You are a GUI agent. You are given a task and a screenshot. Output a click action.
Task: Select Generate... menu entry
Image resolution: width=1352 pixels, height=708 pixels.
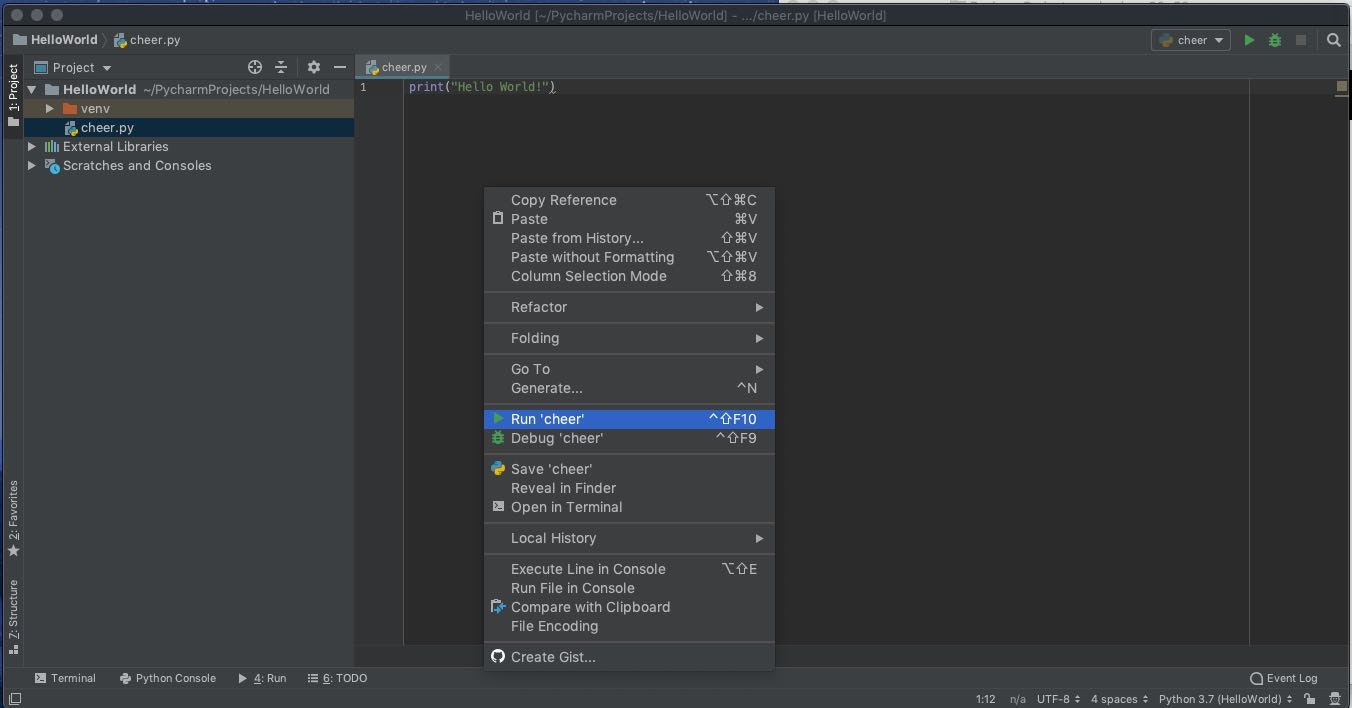click(x=629, y=388)
